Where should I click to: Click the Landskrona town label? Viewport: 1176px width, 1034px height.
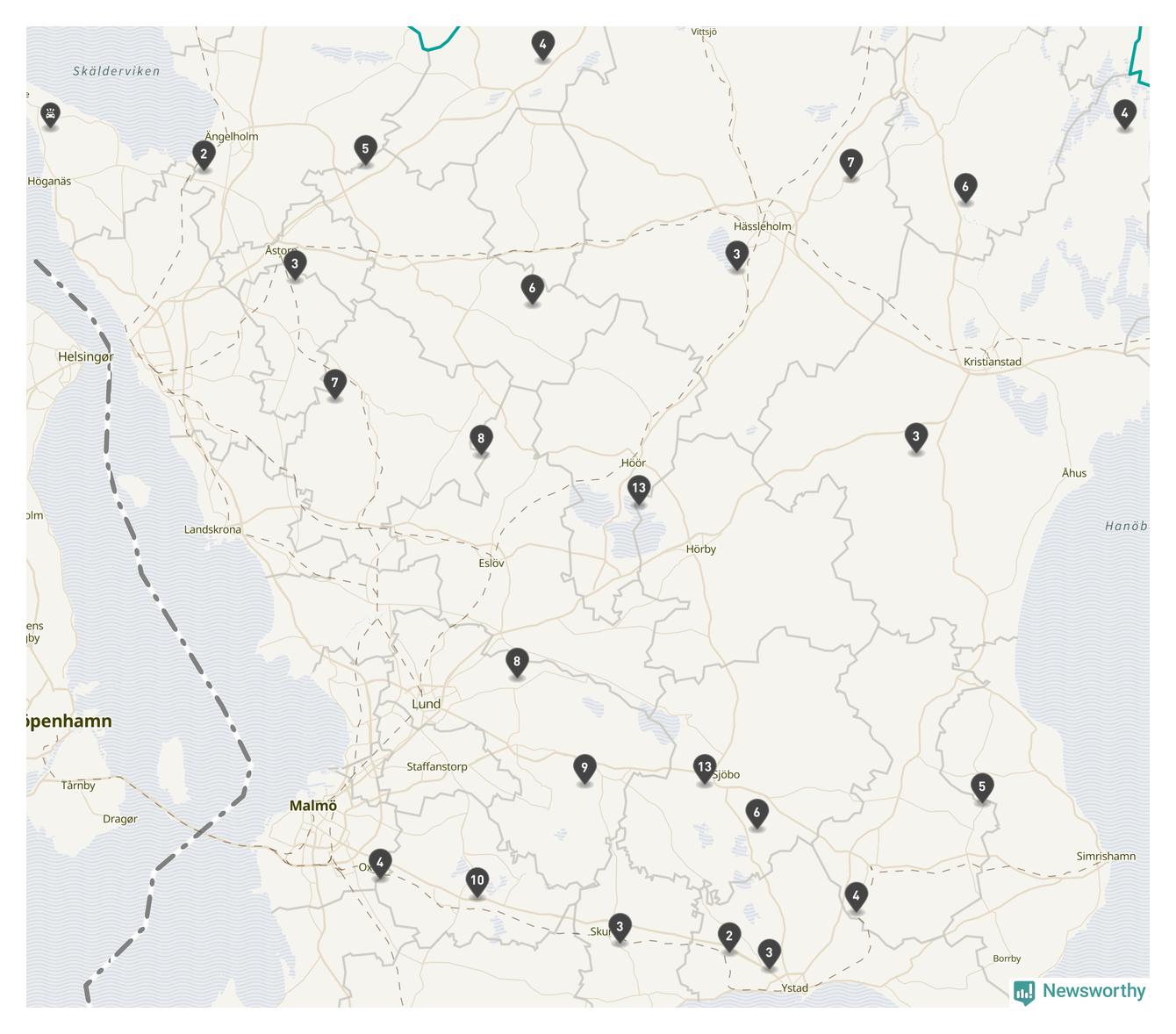pos(212,529)
